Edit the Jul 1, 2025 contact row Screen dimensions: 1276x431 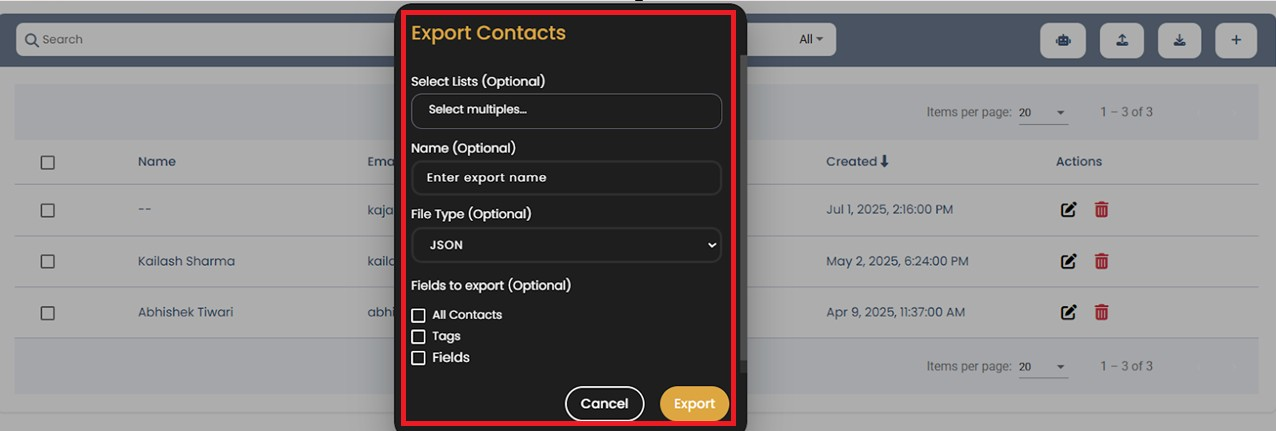pyautogui.click(x=1068, y=210)
